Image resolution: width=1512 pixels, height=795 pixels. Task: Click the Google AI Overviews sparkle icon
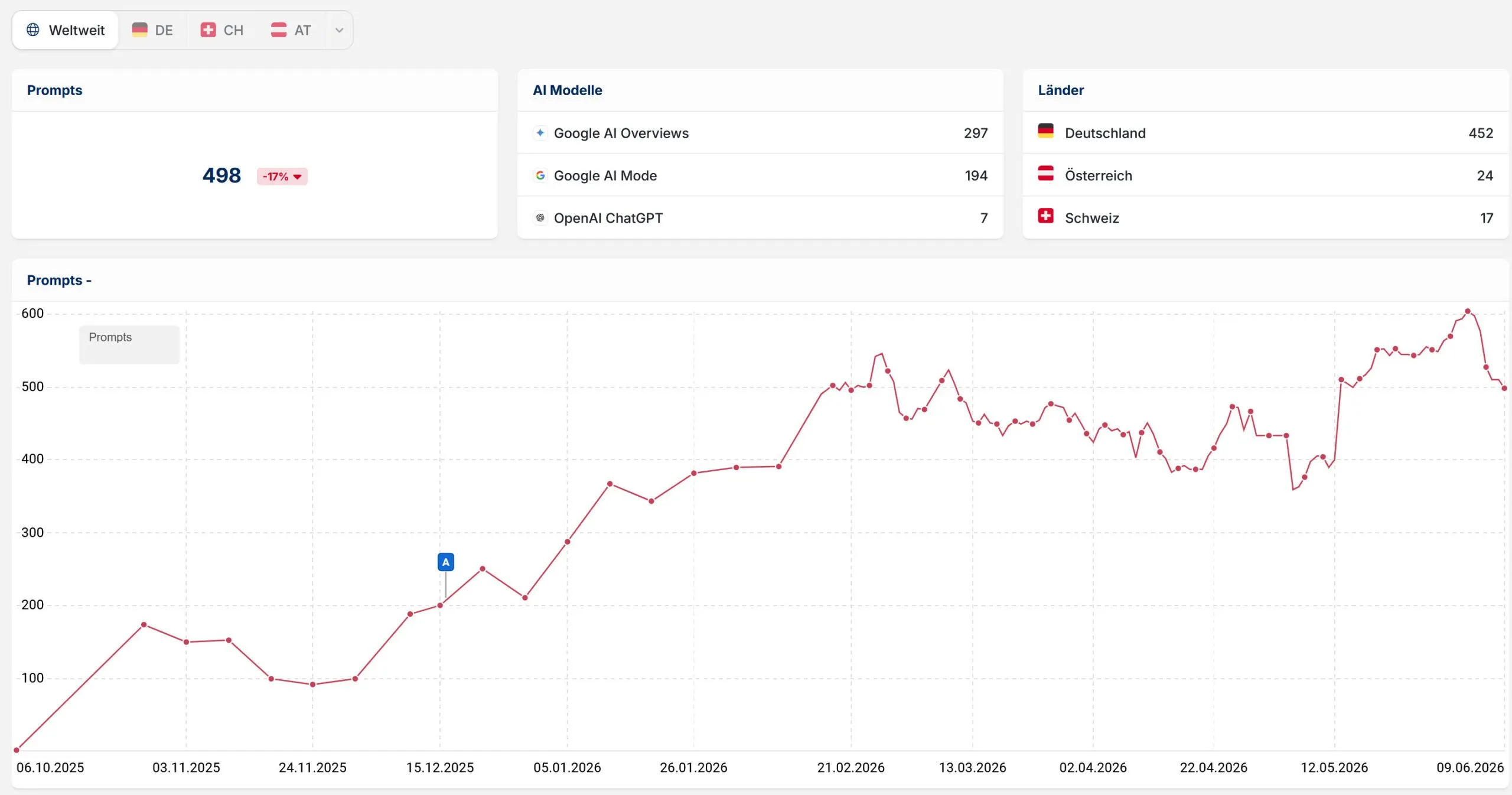coord(540,133)
